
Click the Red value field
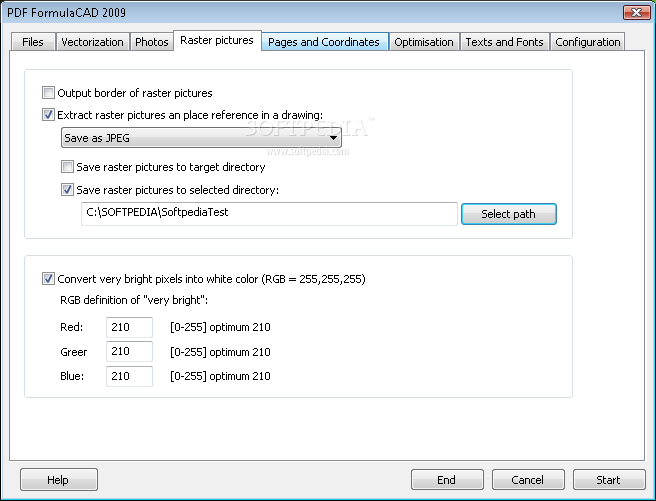click(129, 327)
